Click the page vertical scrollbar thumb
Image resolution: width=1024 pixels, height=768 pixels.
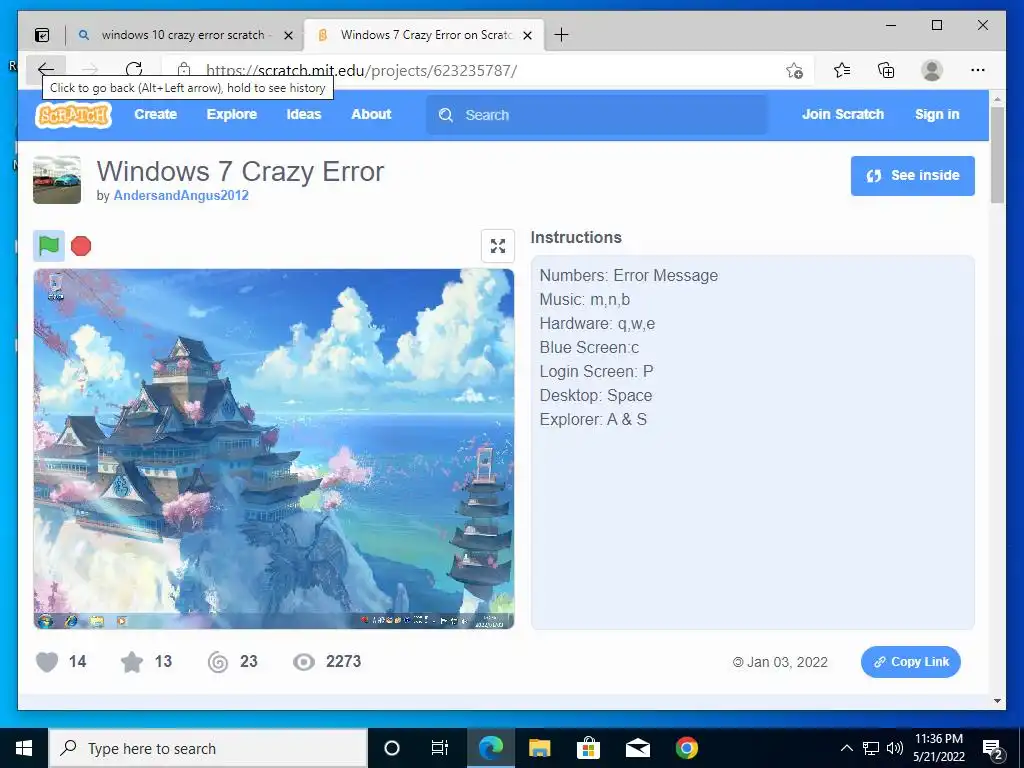[x=997, y=155]
